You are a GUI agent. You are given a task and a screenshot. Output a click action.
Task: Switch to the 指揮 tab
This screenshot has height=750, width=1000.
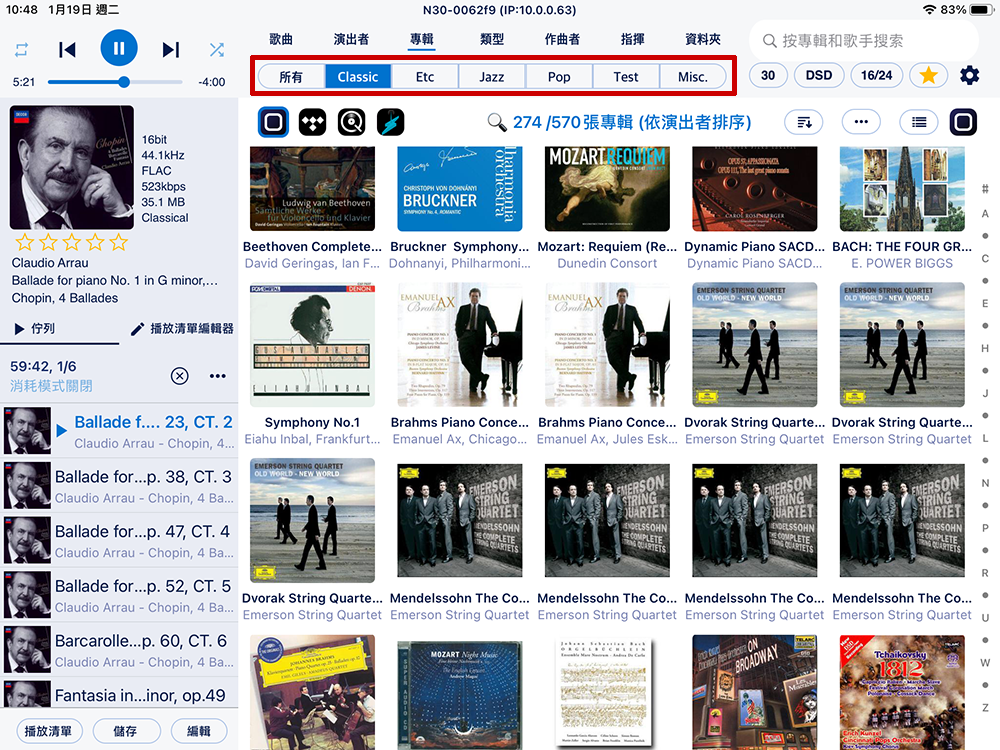632,40
